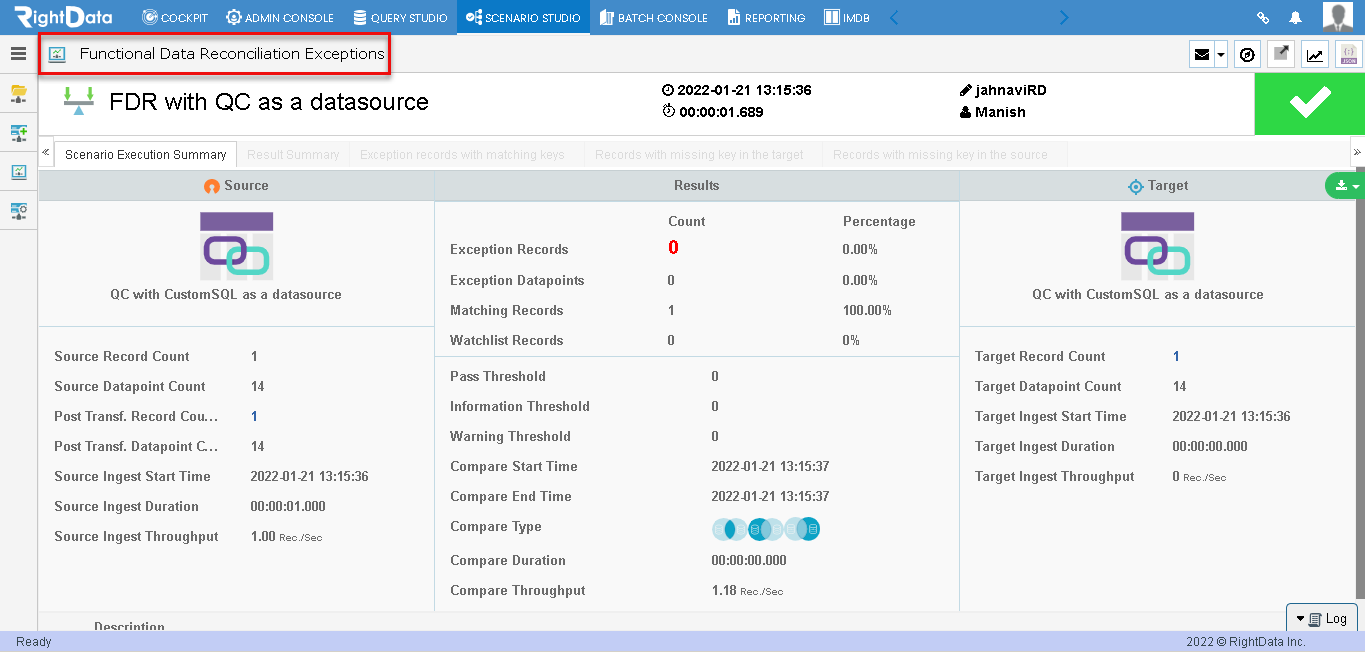Click the envelope email button
This screenshot has width=1365, height=652.
click(x=1202, y=55)
